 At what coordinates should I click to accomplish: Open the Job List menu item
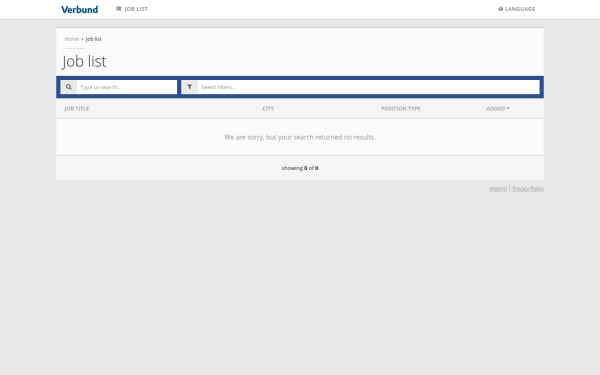pos(132,9)
